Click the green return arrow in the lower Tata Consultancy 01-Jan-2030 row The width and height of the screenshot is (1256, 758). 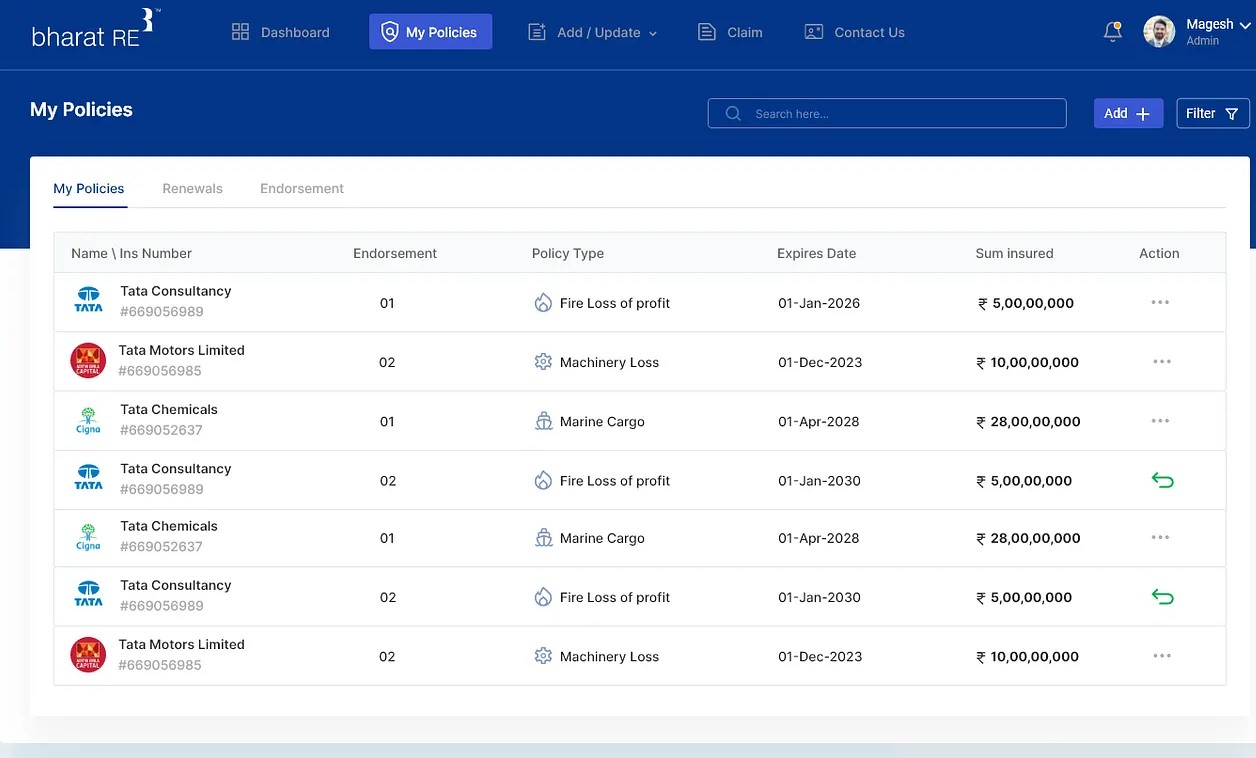click(x=1162, y=597)
